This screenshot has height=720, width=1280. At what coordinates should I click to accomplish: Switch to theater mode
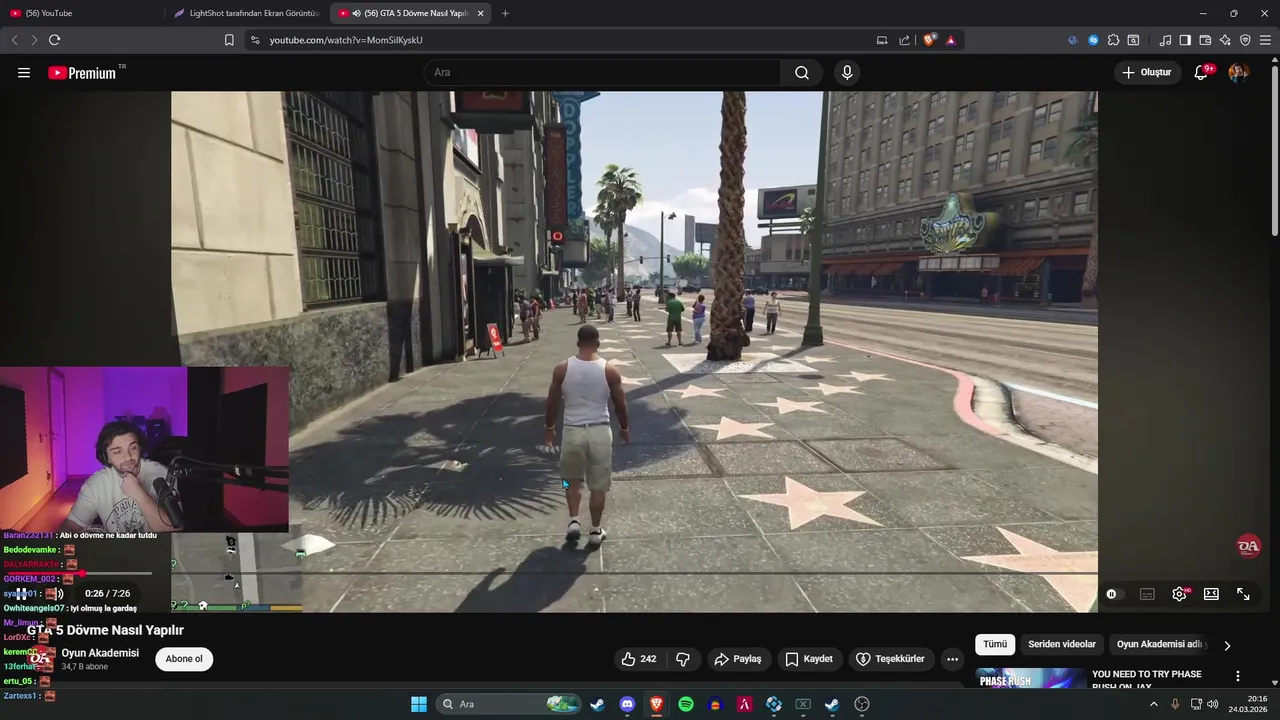[x=1211, y=594]
